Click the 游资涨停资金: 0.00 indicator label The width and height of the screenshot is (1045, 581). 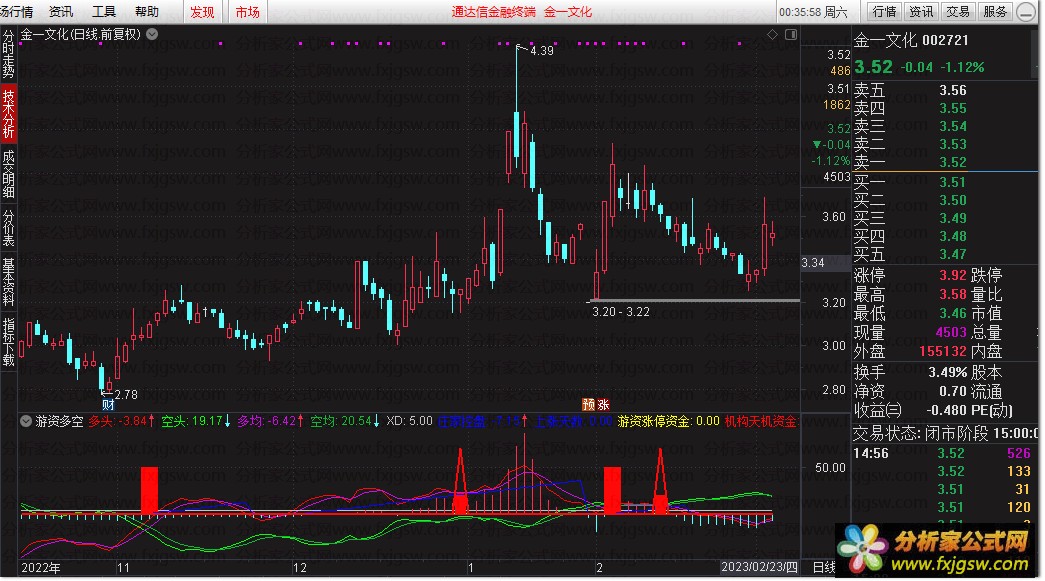coord(668,421)
